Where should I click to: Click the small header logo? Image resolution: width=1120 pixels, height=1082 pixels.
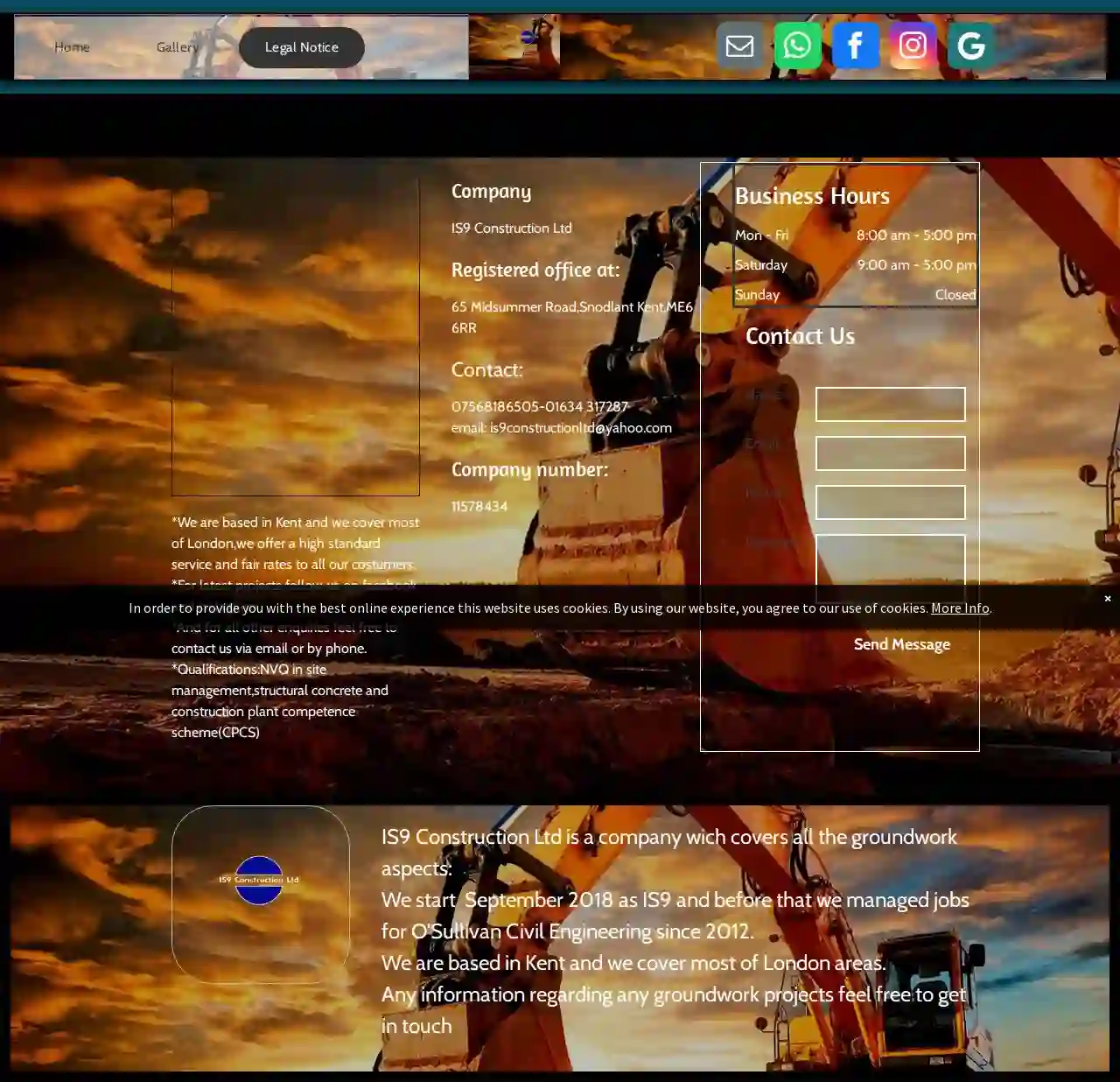click(528, 38)
